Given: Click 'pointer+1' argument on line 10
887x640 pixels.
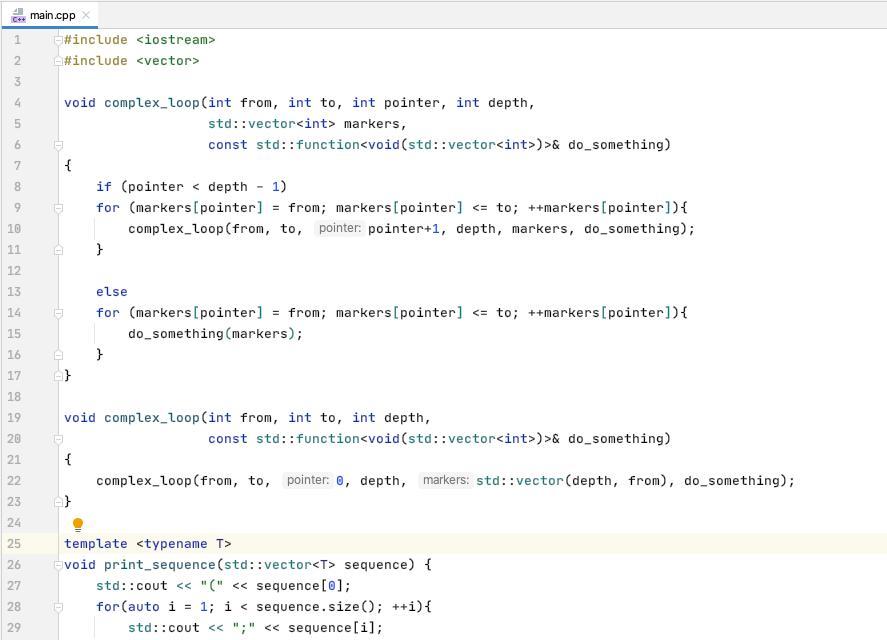Looking at the screenshot, I should (x=404, y=229).
